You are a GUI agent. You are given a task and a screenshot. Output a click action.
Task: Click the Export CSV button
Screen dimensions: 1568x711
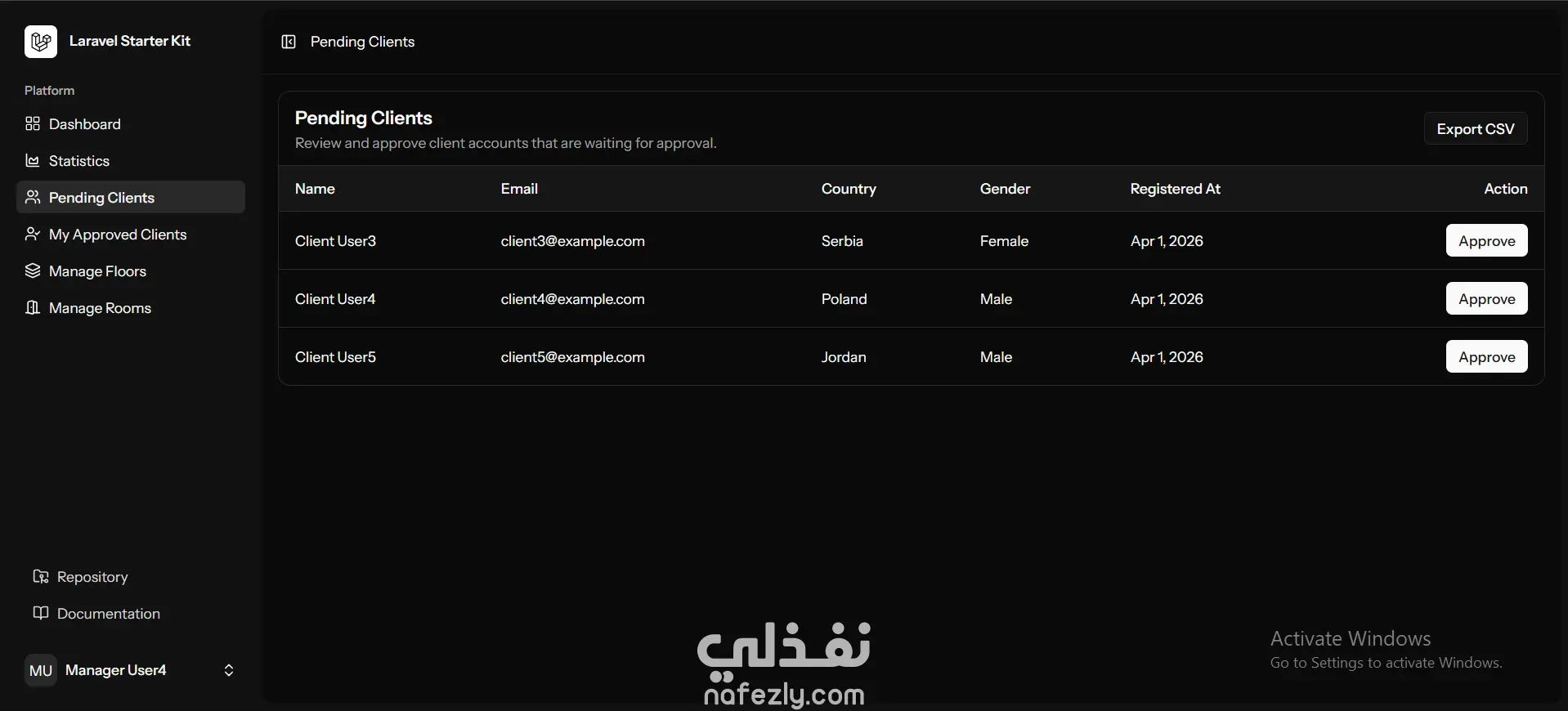[x=1476, y=128]
